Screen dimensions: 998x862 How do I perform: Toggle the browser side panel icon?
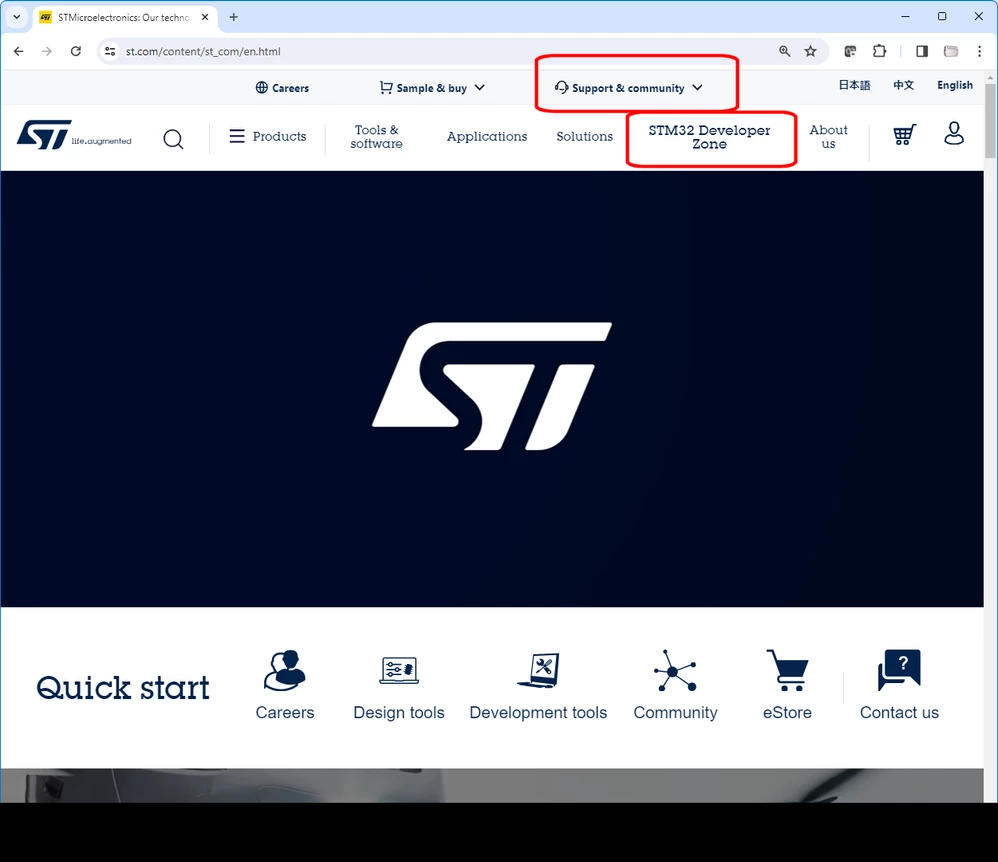922,51
